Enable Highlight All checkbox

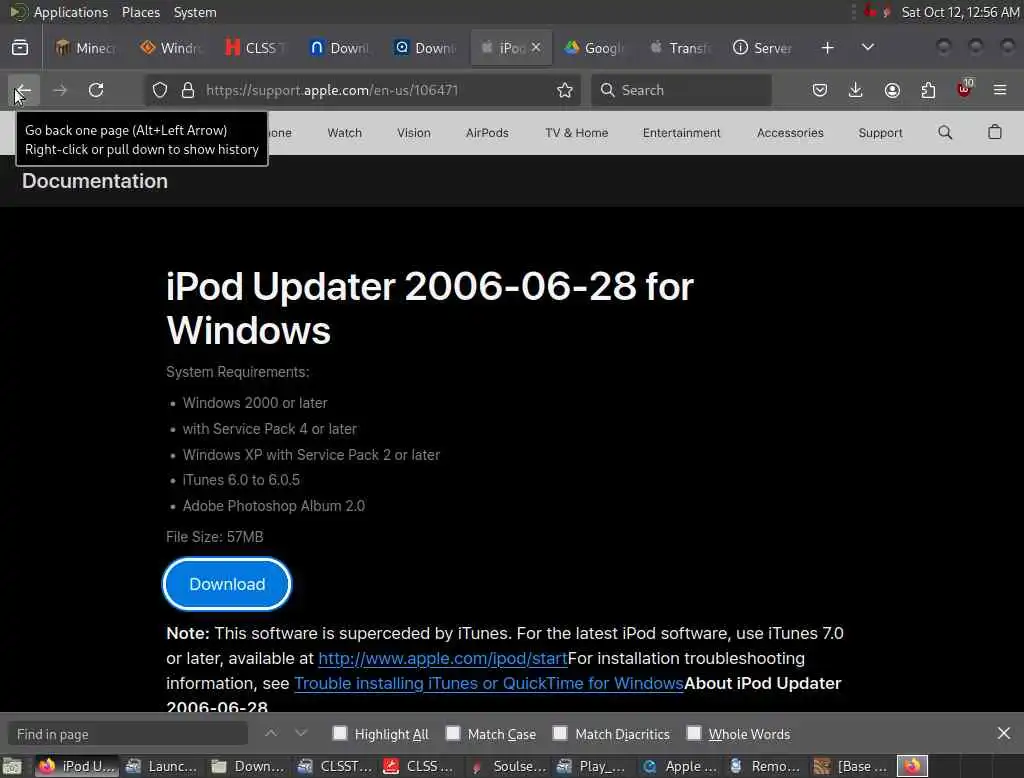(x=340, y=733)
